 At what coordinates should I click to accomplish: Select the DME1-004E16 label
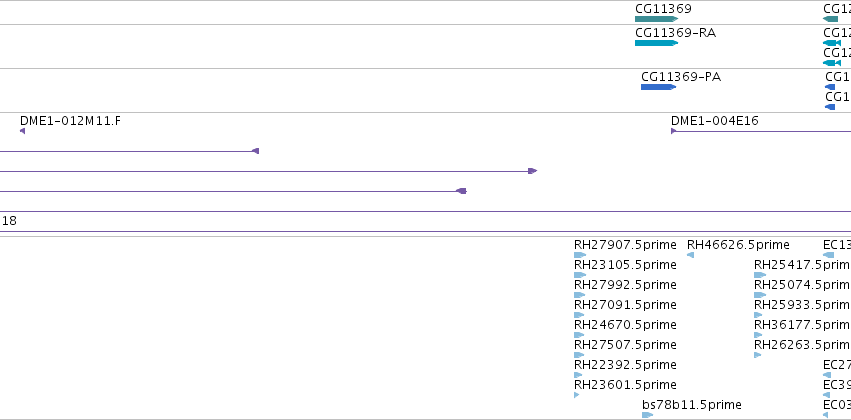(x=715, y=121)
